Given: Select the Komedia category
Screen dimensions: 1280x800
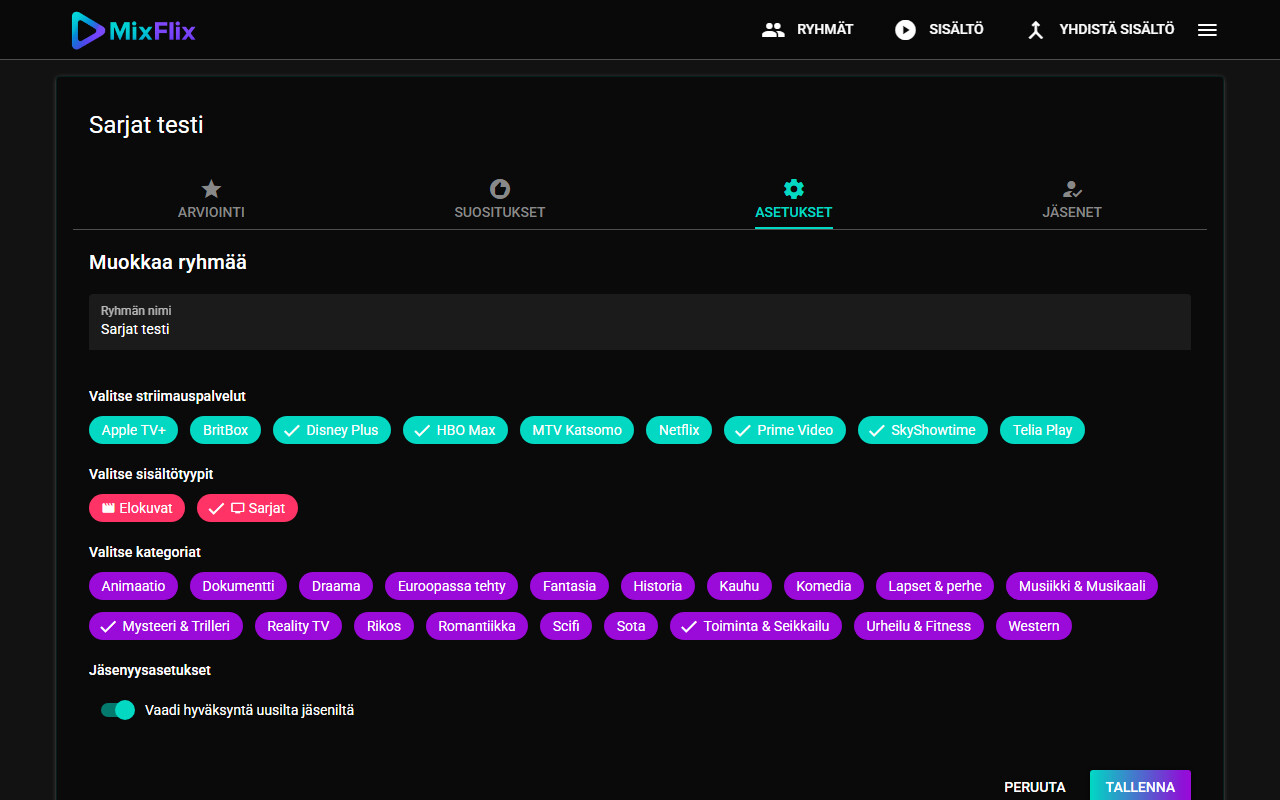Looking at the screenshot, I should point(824,586).
